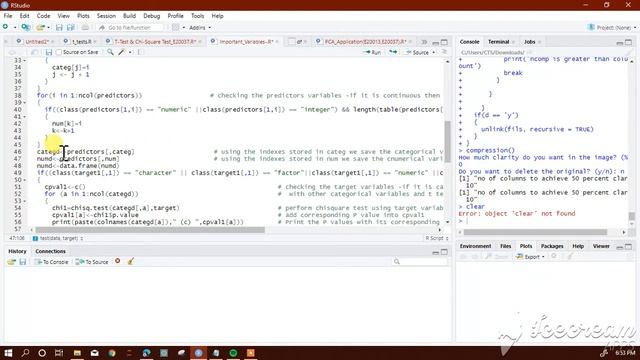
Task: Collapse the code fold at line 41
Action: (25, 117)
